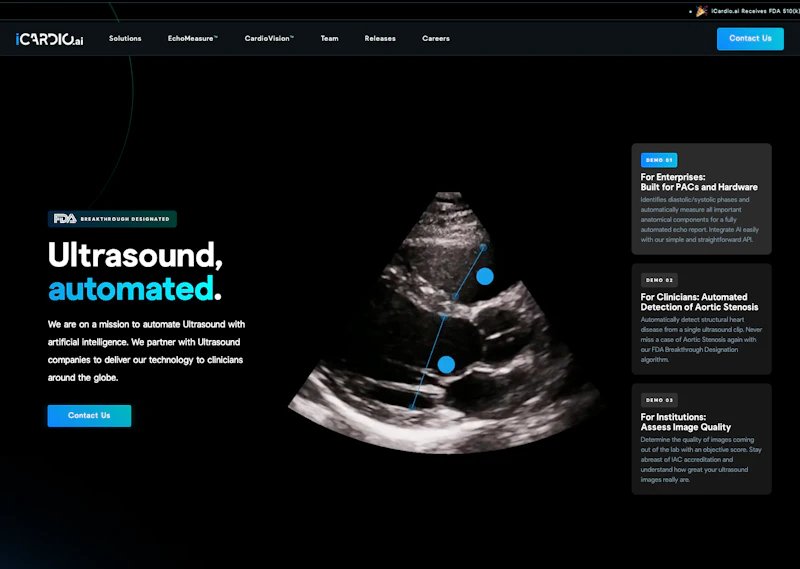Open Automated Detection of Aortic Stenosis card
800x569 pixels.
pyautogui.click(x=702, y=319)
